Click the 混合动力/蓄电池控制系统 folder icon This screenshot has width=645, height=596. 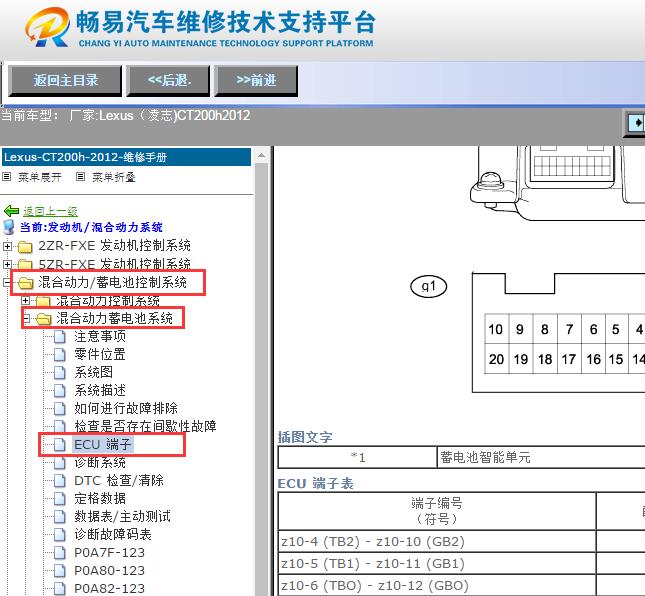tap(26, 283)
